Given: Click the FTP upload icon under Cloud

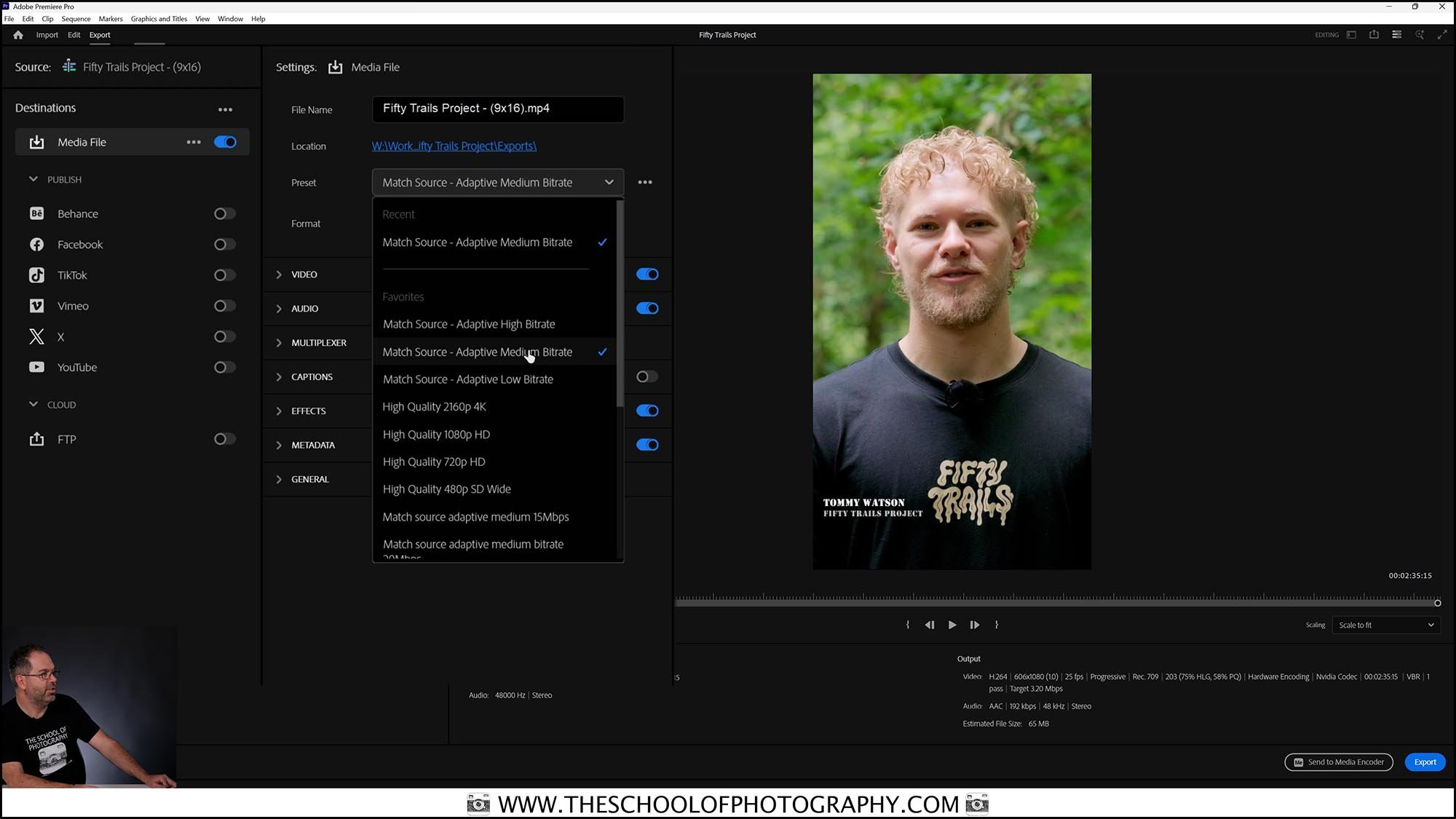Looking at the screenshot, I should [x=36, y=439].
